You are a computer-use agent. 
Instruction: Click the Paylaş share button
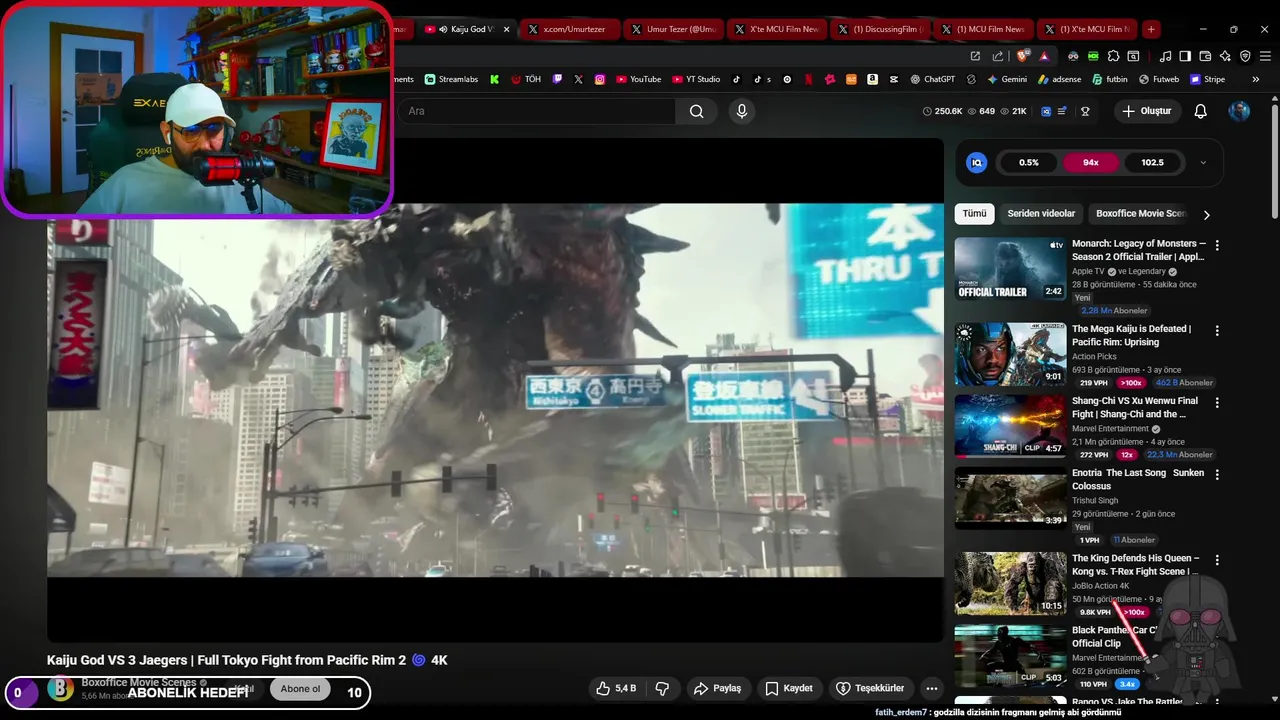(717, 688)
